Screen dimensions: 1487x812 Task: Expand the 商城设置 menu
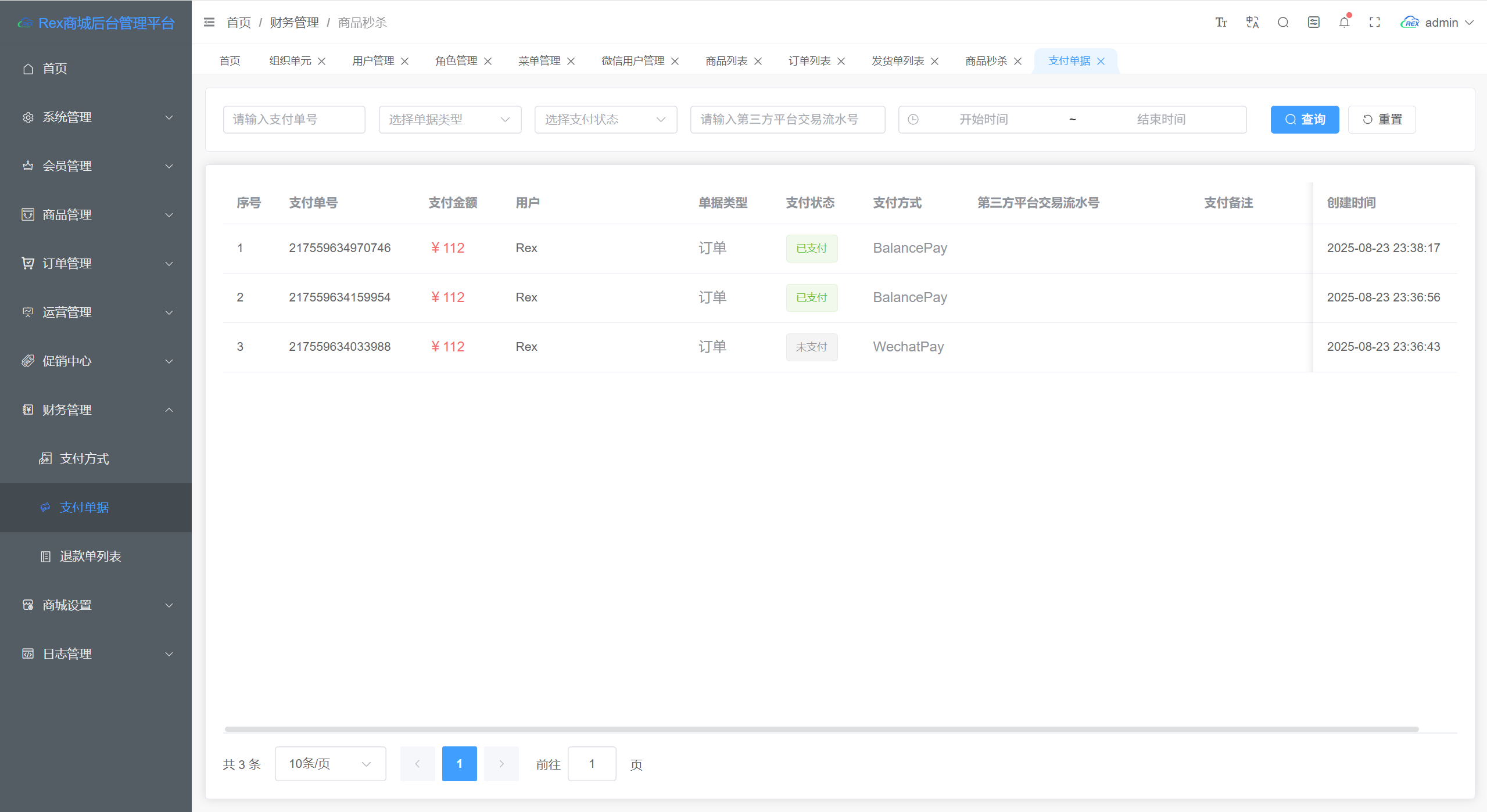click(96, 605)
